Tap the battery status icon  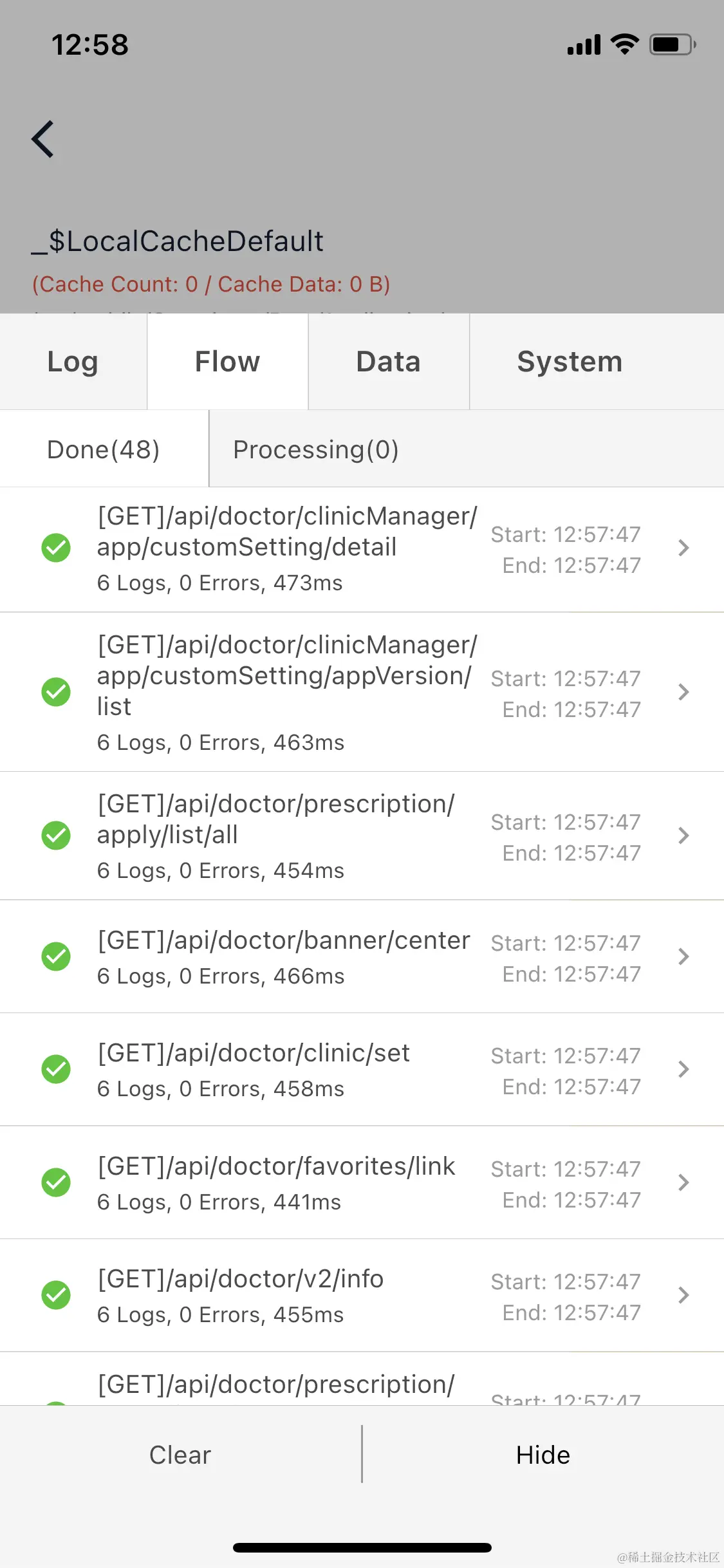(673, 44)
